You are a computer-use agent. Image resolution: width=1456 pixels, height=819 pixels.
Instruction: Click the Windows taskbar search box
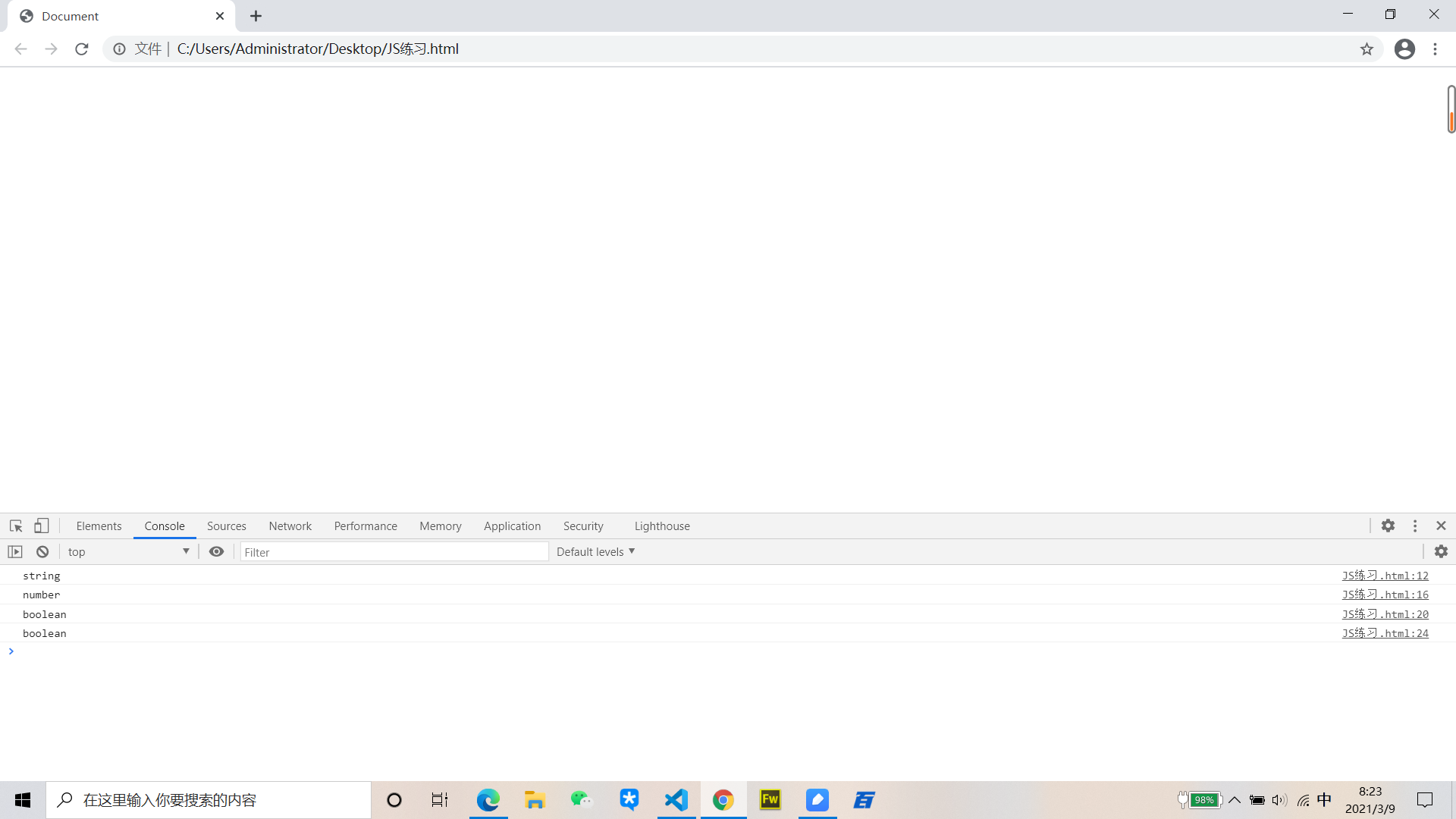(209, 800)
